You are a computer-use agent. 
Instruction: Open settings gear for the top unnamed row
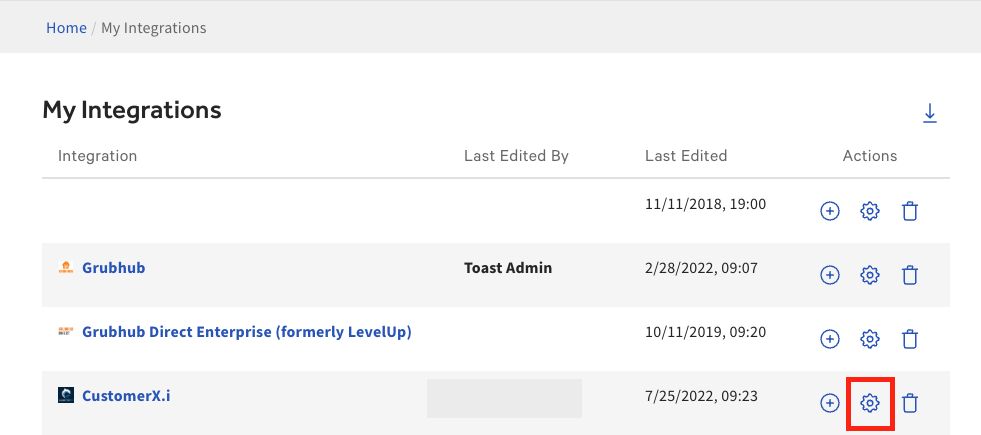(870, 211)
